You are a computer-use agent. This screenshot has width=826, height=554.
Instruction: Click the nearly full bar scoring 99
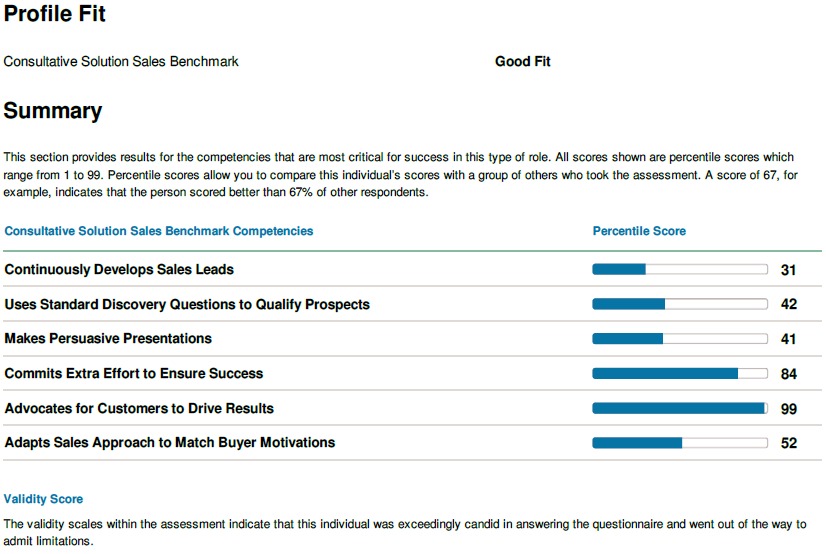(x=680, y=408)
